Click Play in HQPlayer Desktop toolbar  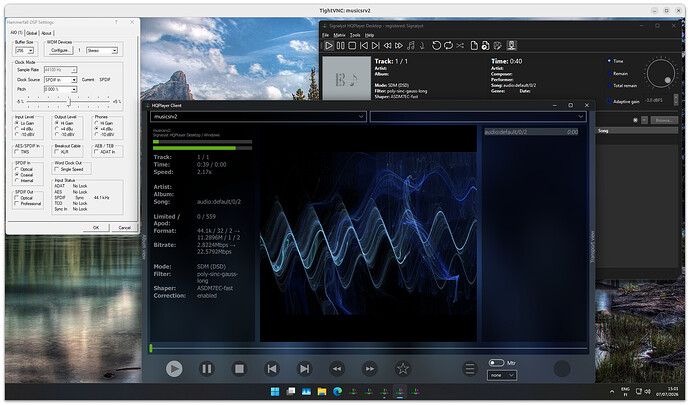click(329, 45)
